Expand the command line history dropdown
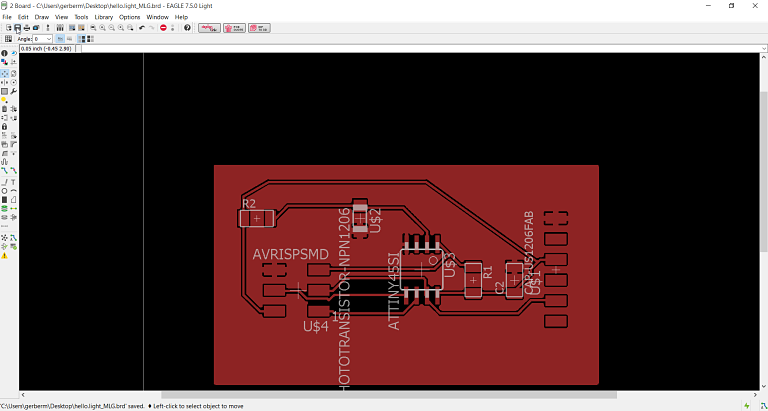Viewport: 768px width, 411px height. [x=764, y=48]
